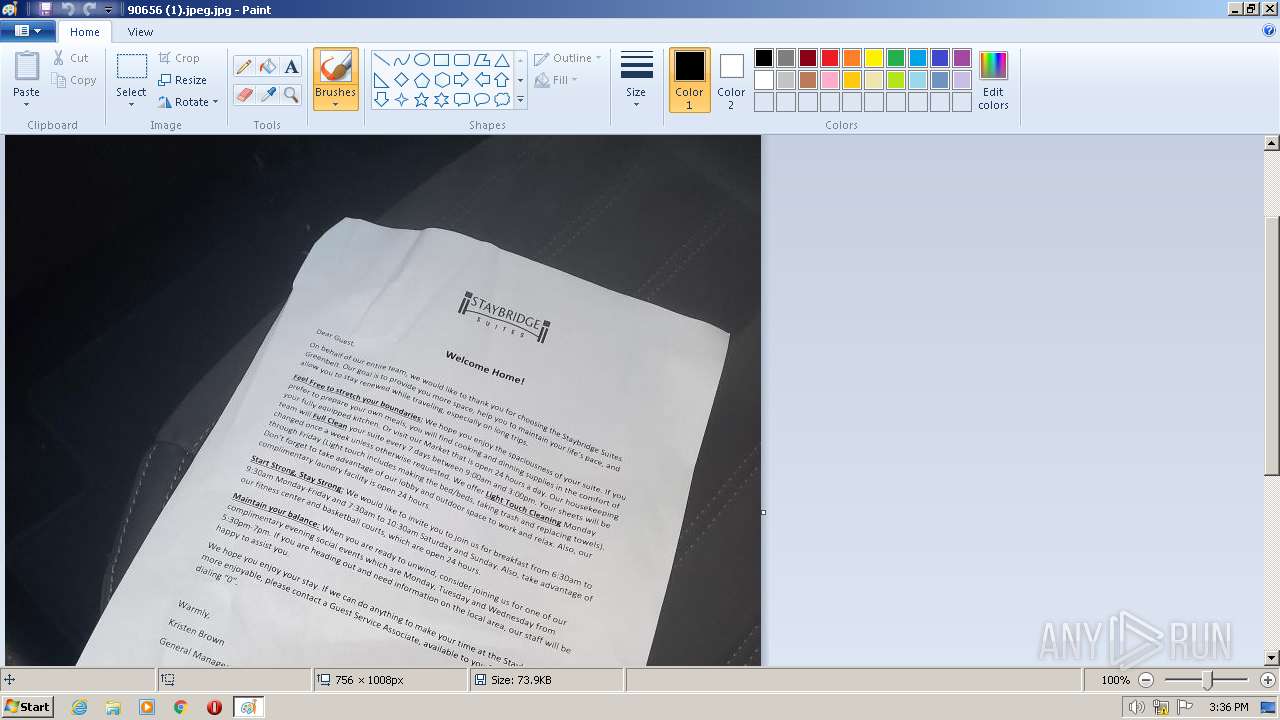This screenshot has height=720, width=1280.
Task: Choose the Curve shape
Action: 401,60
